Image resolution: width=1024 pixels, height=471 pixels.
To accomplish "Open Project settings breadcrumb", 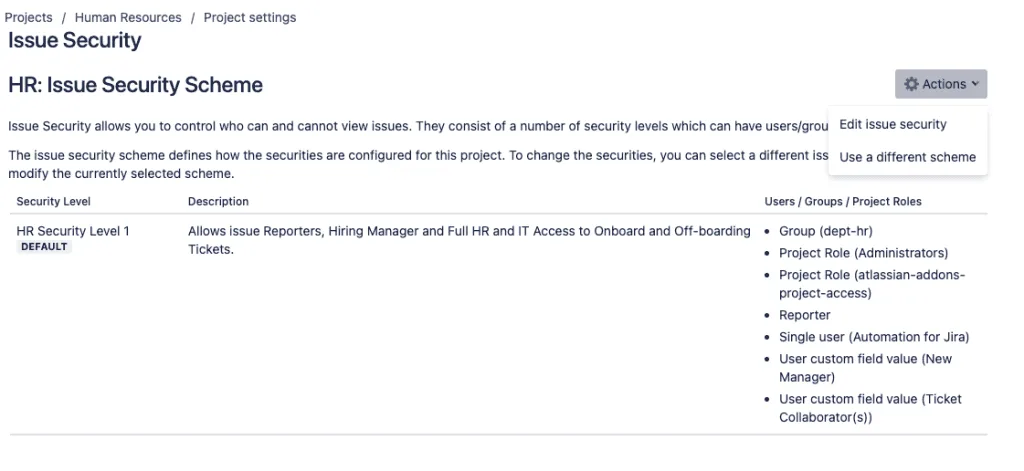I will (250, 18).
